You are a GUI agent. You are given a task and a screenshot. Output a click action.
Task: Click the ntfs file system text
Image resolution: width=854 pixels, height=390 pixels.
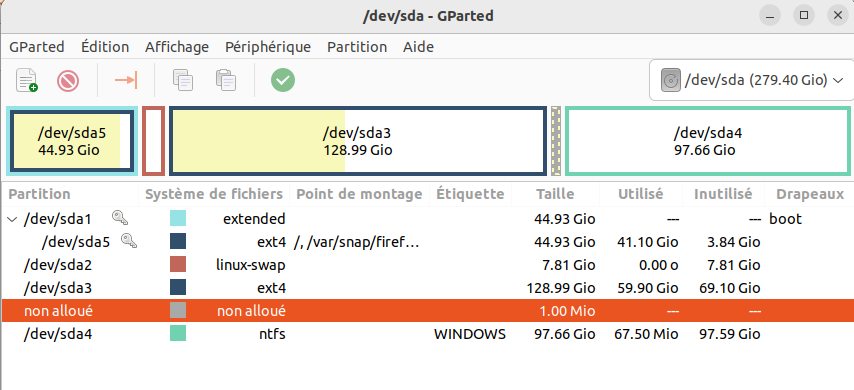point(272,334)
